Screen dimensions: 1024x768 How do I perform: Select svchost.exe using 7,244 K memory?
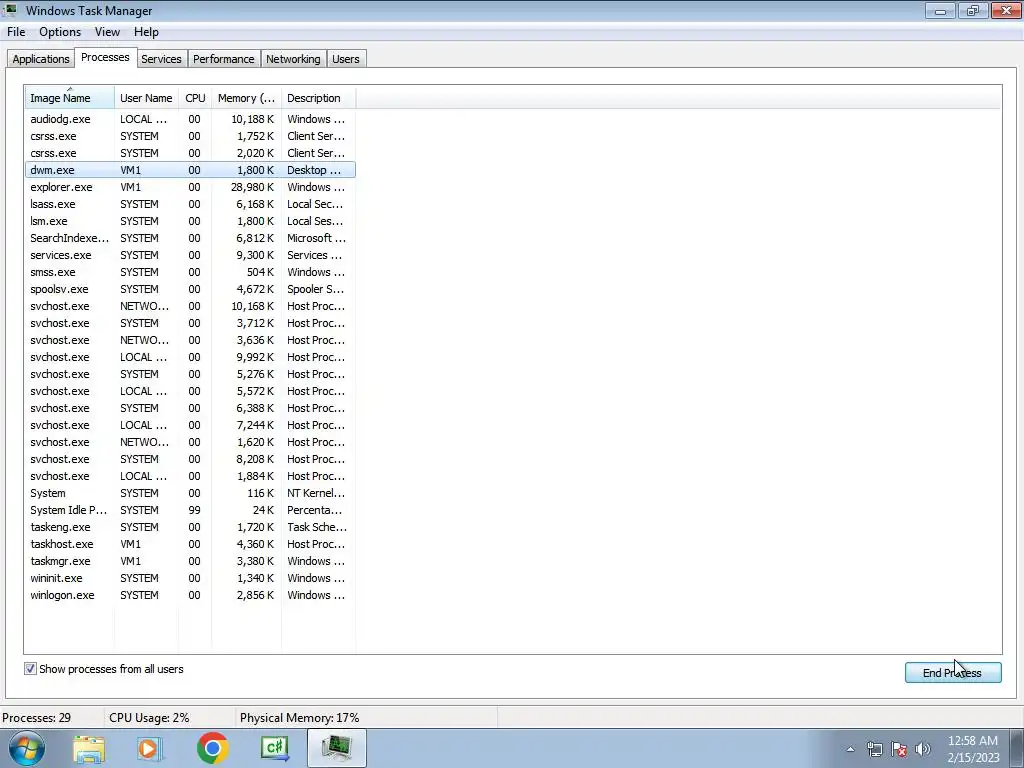pyautogui.click(x=190, y=424)
